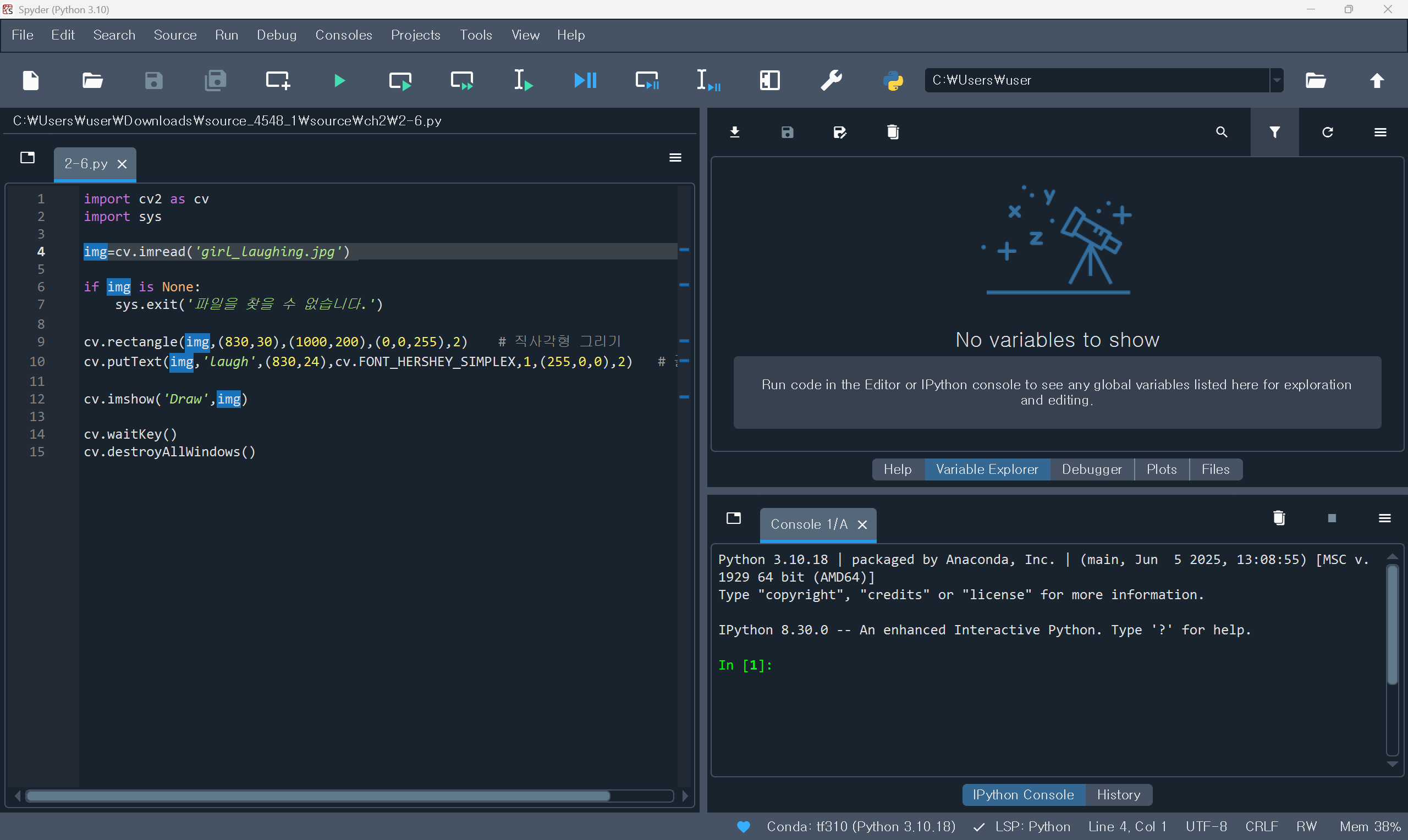Click Conda tf310 environment in status bar
Viewport: 1408px width, 840px height.
861,827
